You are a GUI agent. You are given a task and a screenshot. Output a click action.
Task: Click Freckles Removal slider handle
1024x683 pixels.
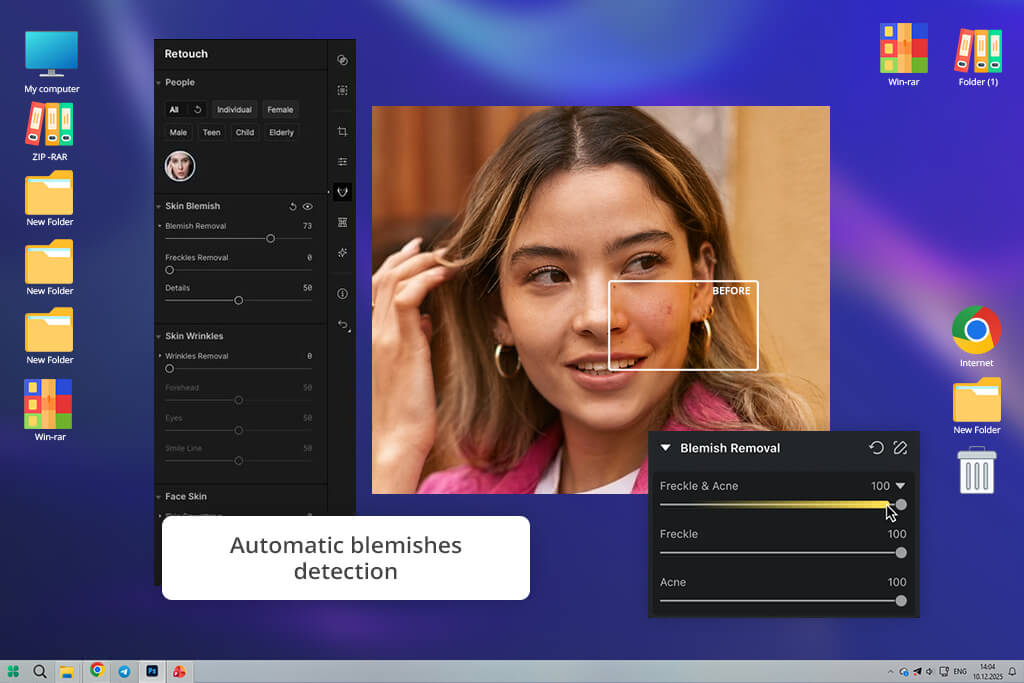170,270
